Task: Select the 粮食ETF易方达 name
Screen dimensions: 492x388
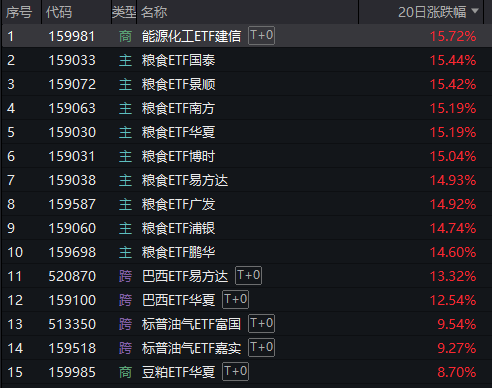Action: point(185,180)
